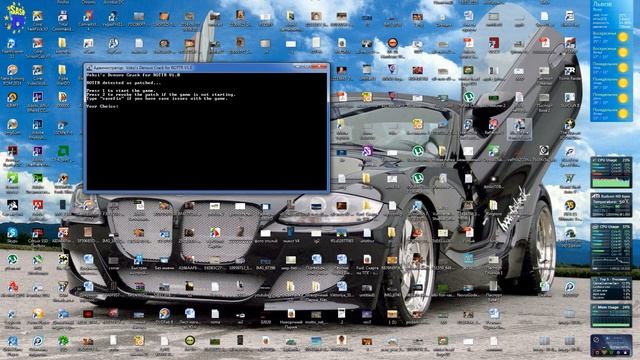Click the "Your Choice:" prompt line
Screen dimensions: 640x360
102,106
